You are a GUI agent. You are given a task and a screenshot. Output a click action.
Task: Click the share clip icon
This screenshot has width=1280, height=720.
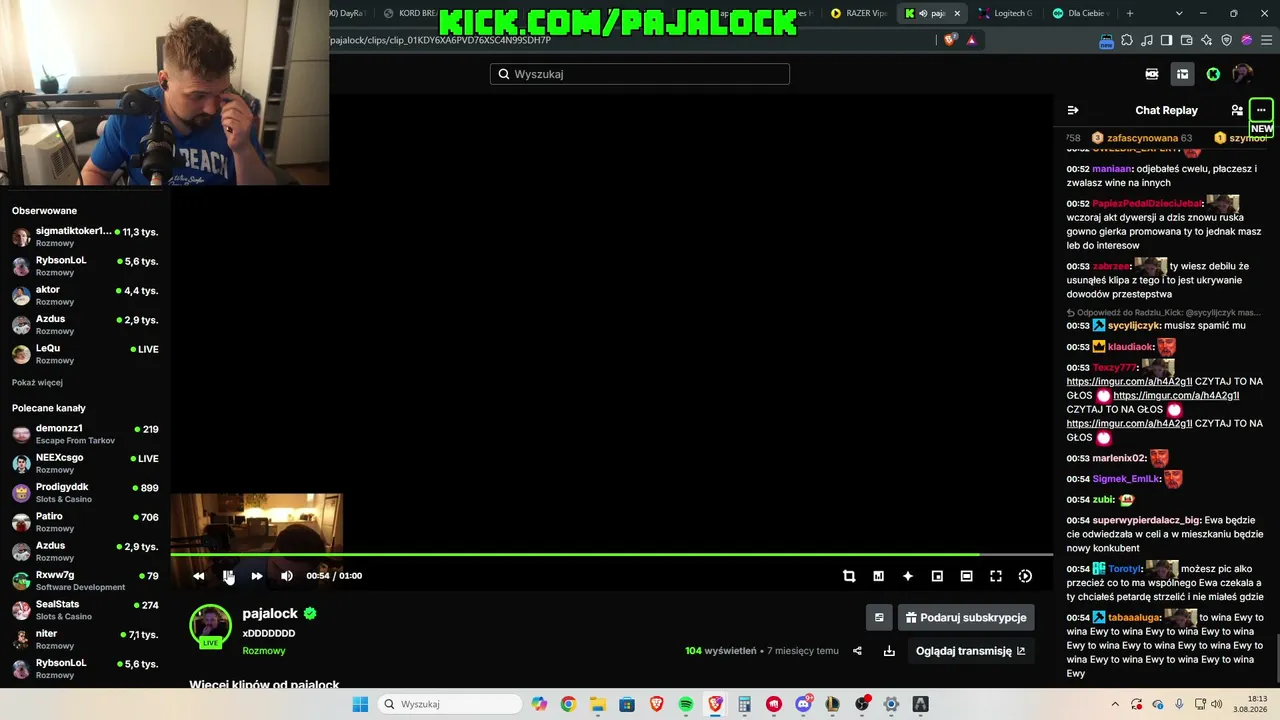[x=857, y=651]
